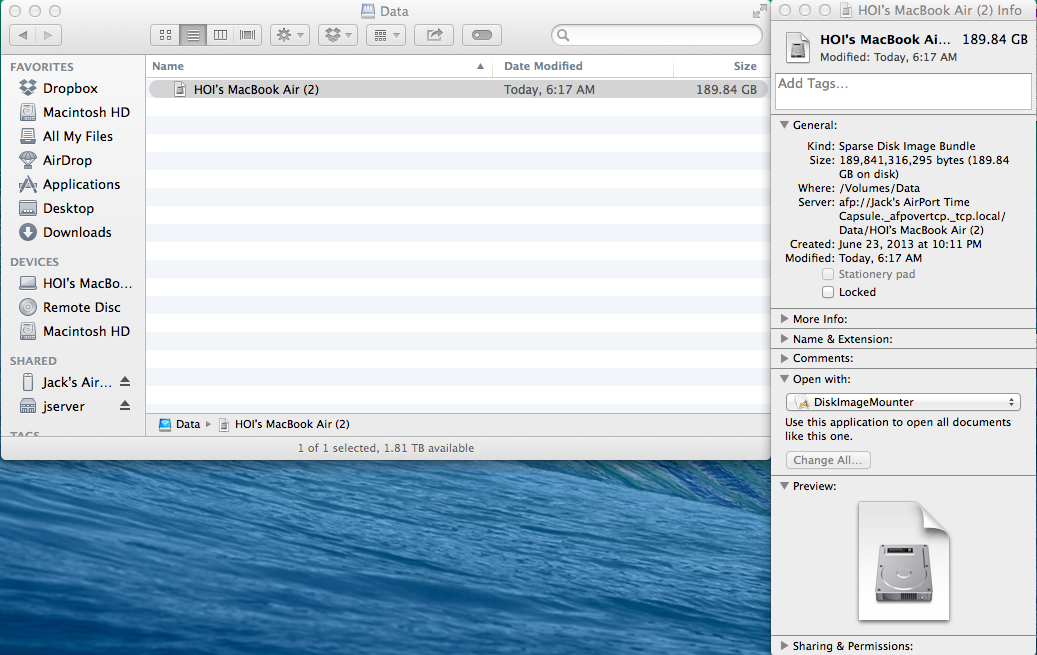Click the proxy icon in Info title bar
The image size is (1037, 655).
[845, 11]
